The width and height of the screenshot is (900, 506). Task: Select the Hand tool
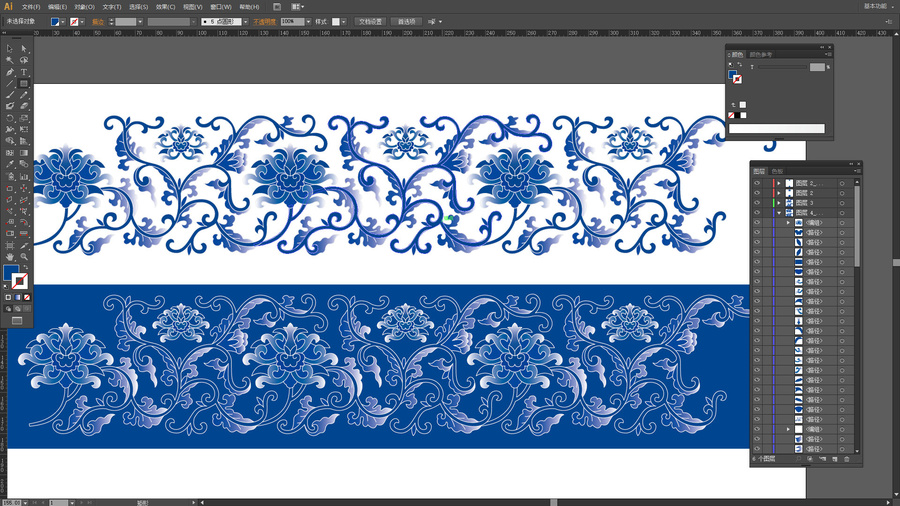(10, 257)
